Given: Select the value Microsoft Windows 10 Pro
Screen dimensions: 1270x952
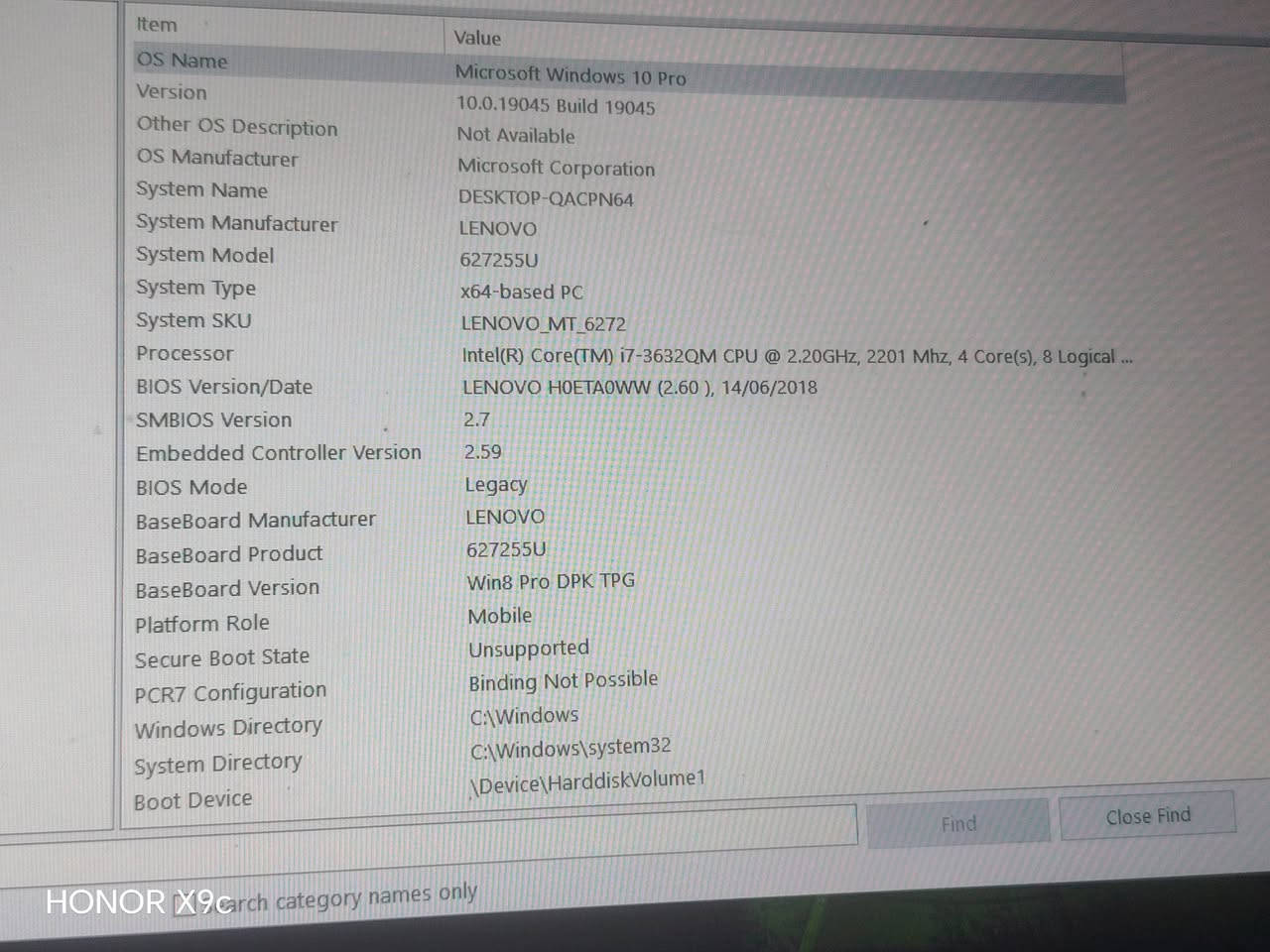Looking at the screenshot, I should pyautogui.click(x=571, y=74).
